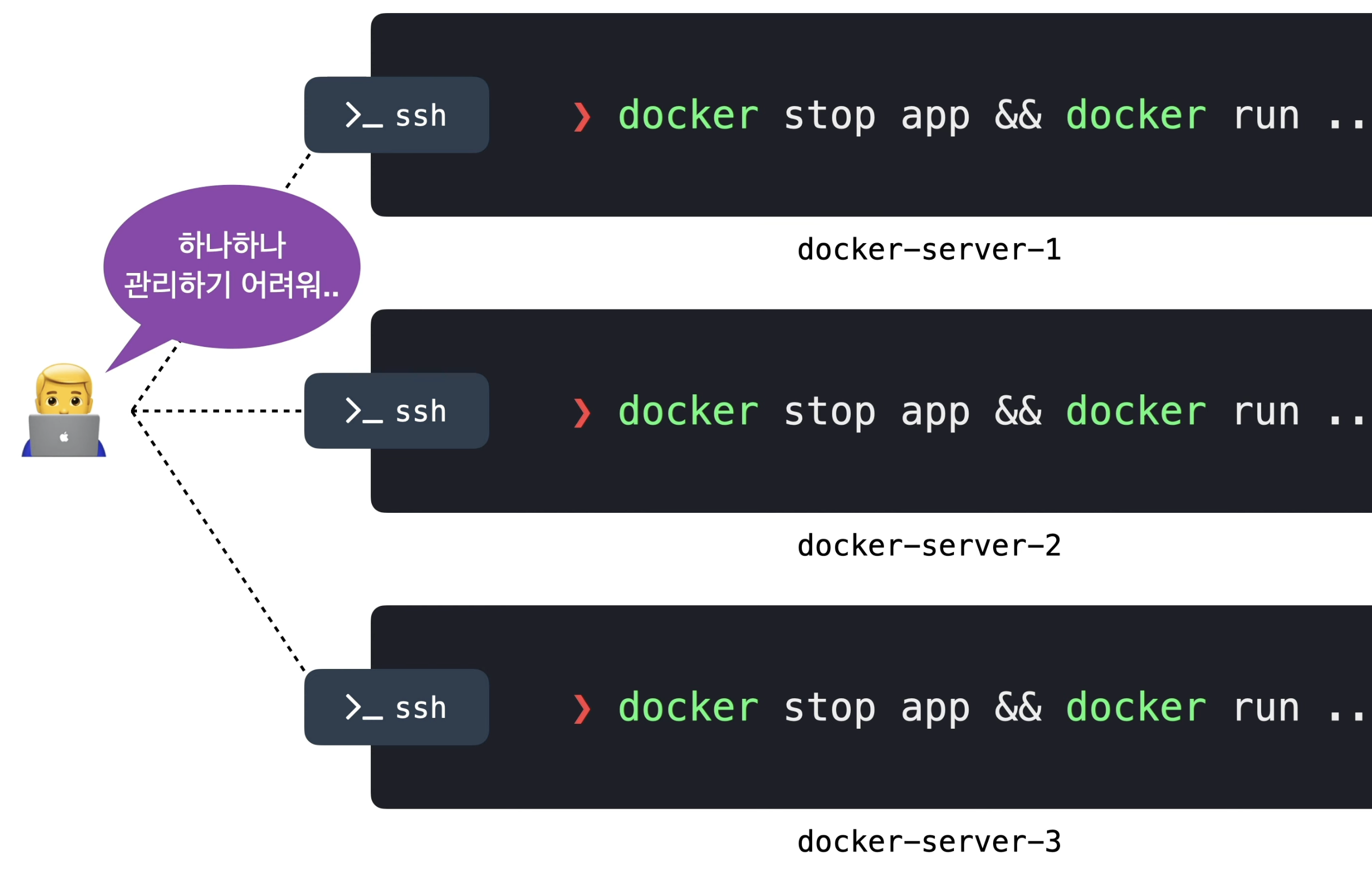Click 'stop app' text in second terminal
The height and width of the screenshot is (881, 1372).
876,412
